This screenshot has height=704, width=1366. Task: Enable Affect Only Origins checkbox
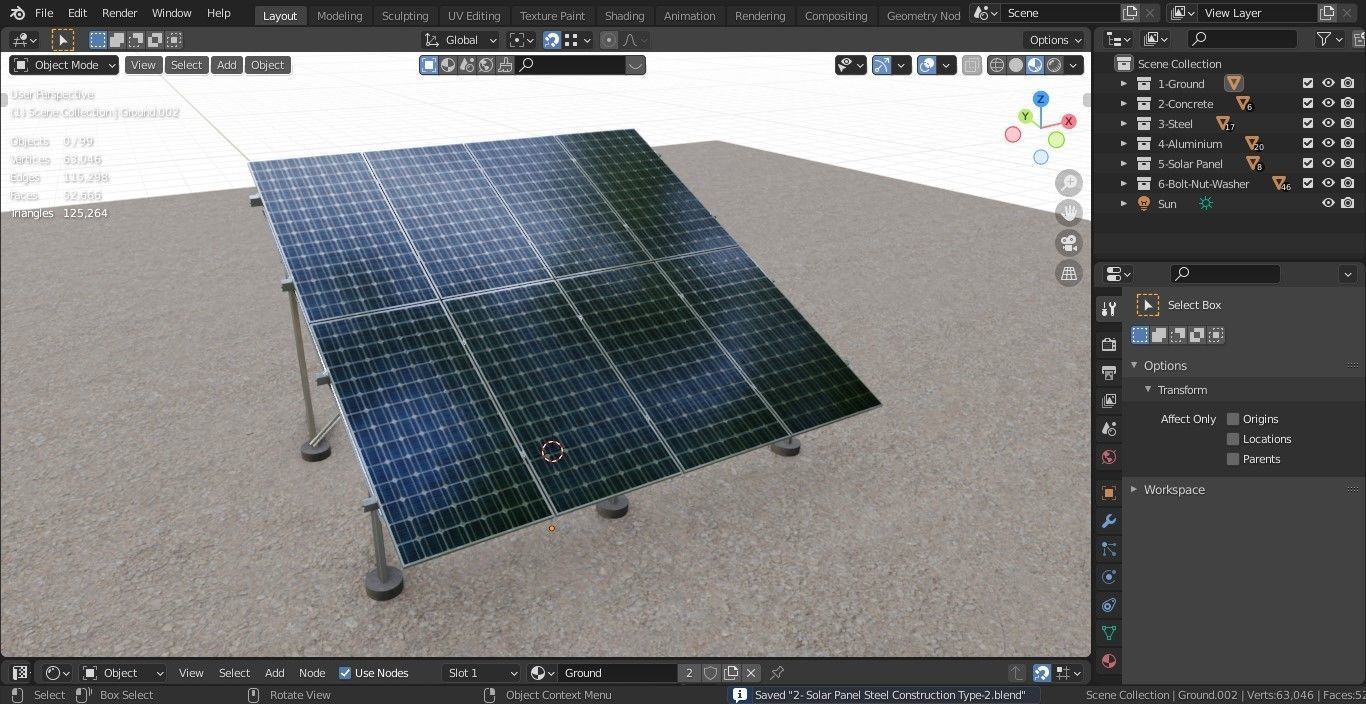pos(1233,419)
